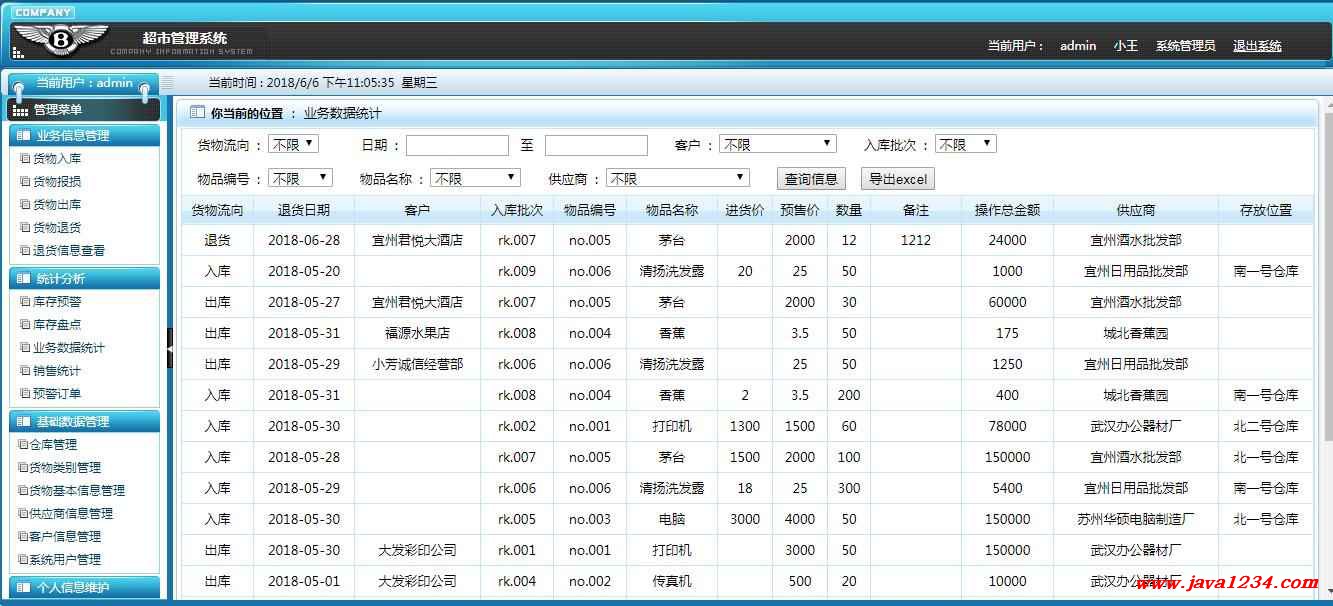
Task: Click the 导出excel button
Action: pos(897,179)
